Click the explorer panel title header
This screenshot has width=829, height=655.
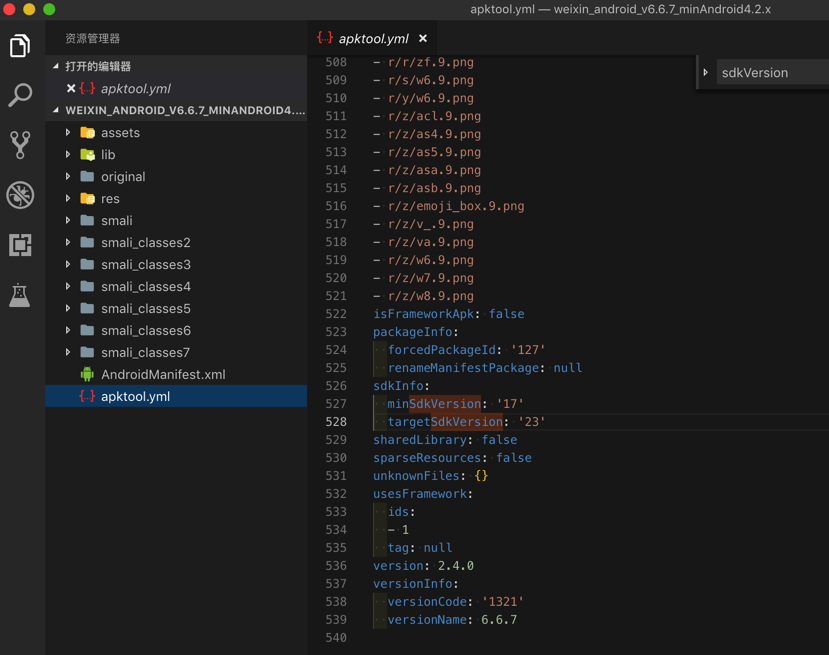click(93, 39)
